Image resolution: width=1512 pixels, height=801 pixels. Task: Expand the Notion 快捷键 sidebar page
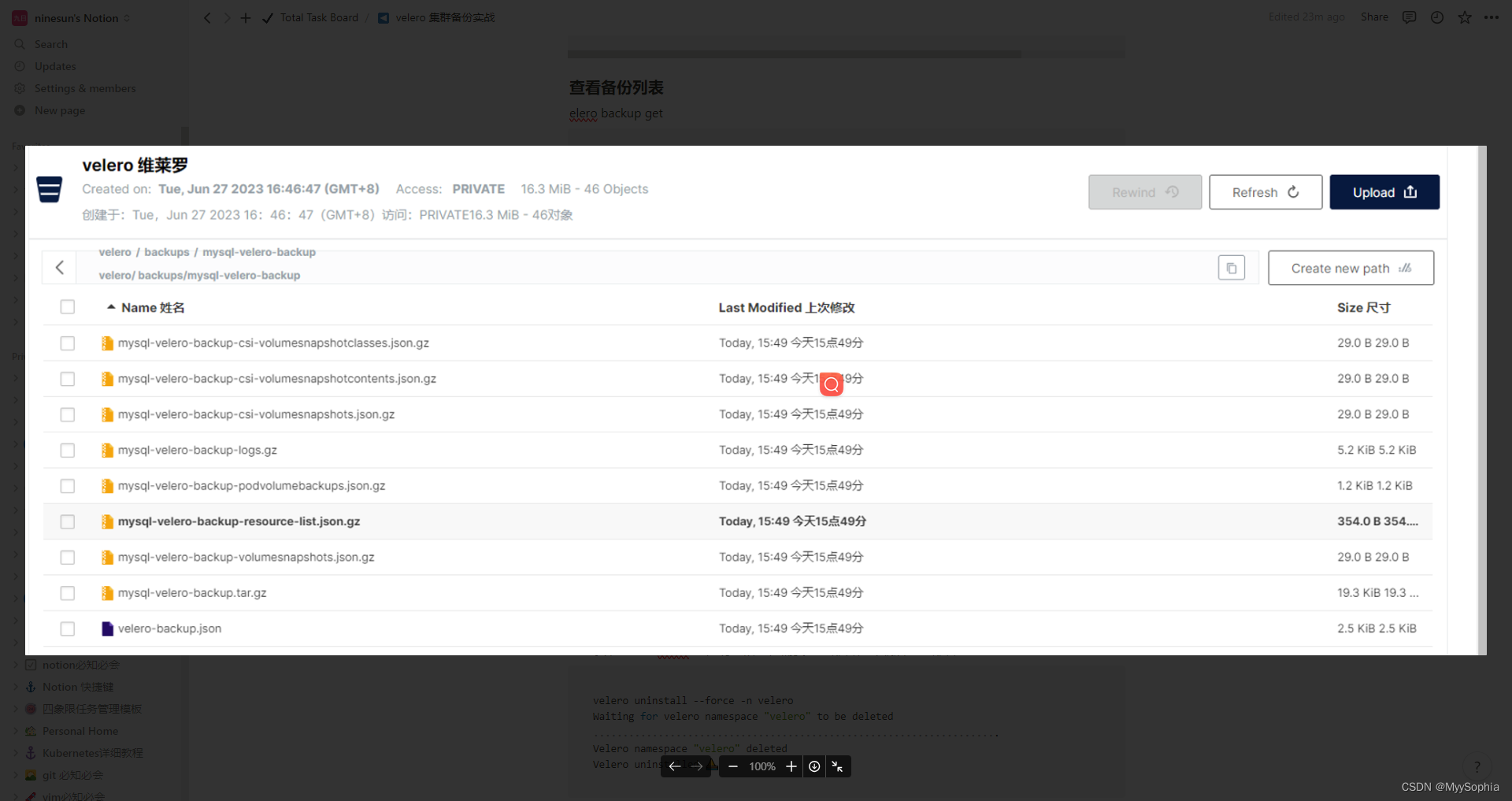click(x=15, y=687)
